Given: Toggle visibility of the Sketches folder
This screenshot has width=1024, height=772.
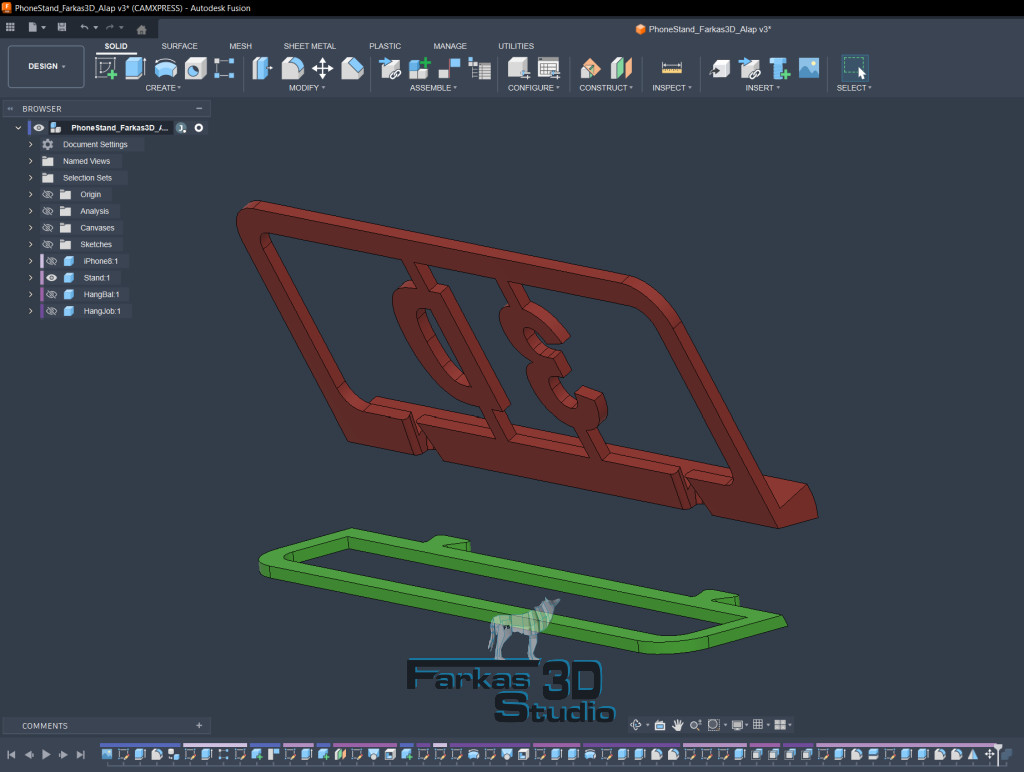Looking at the screenshot, I should coord(47,244).
